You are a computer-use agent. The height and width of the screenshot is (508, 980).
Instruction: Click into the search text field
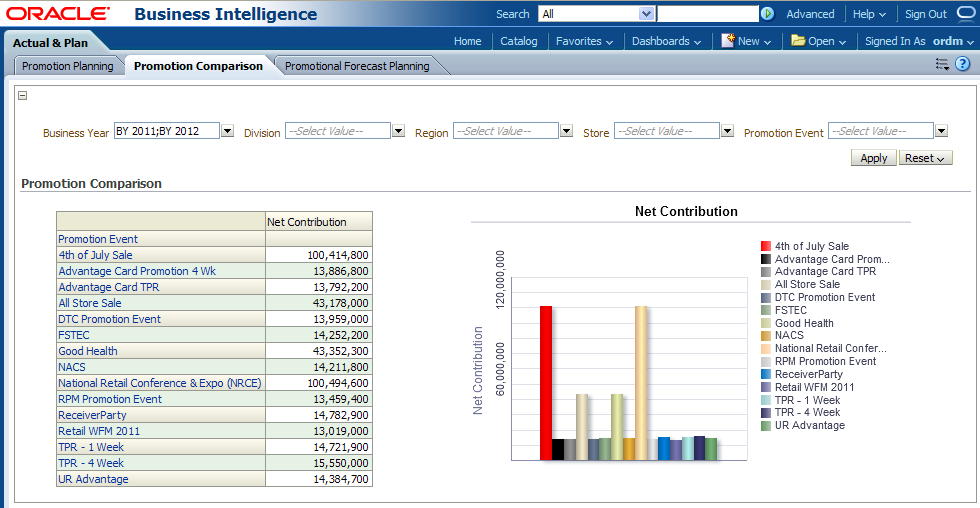(x=707, y=14)
